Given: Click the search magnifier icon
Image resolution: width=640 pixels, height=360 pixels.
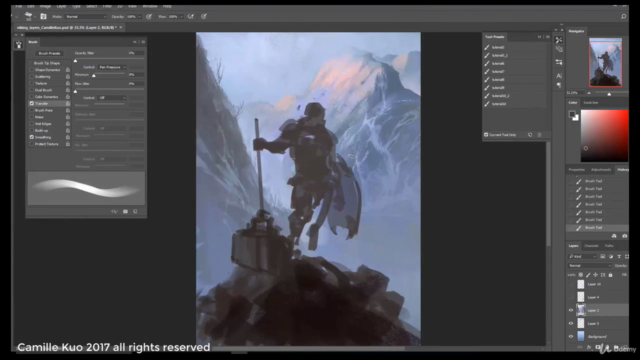Looking at the screenshot, I should point(623,16).
